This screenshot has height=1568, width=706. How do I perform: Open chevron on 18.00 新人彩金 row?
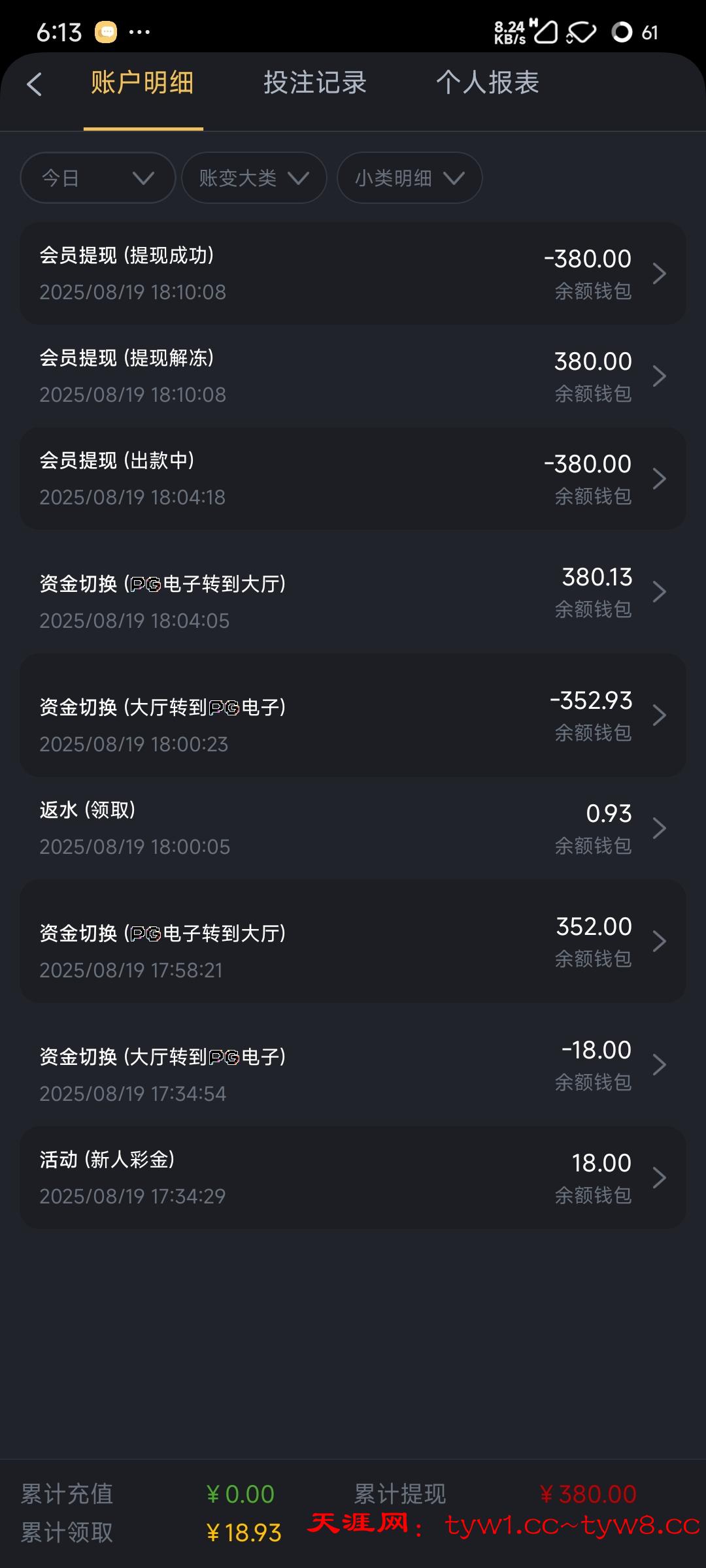(660, 1178)
